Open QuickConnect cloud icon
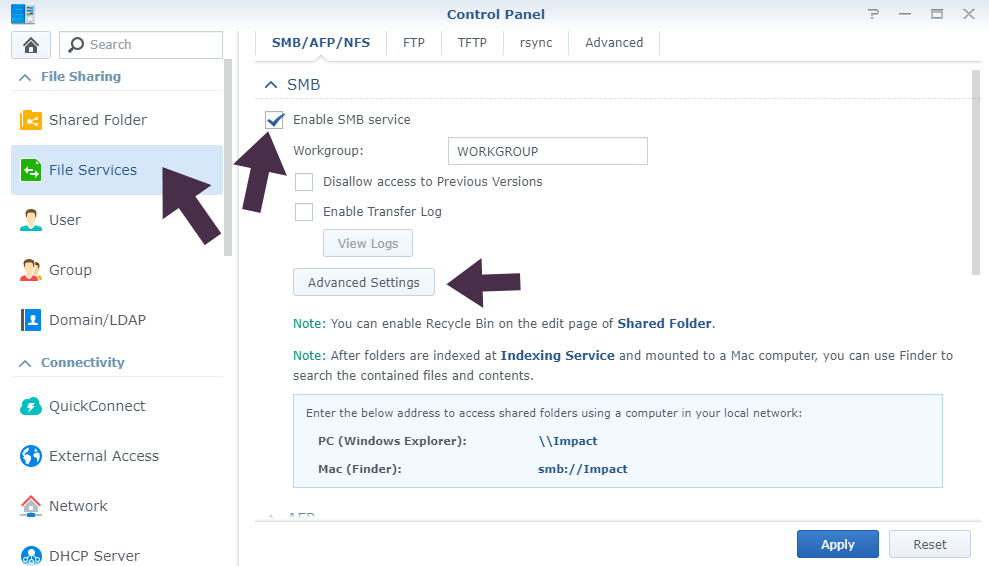Viewport: 989px width, 566px height. coord(31,406)
